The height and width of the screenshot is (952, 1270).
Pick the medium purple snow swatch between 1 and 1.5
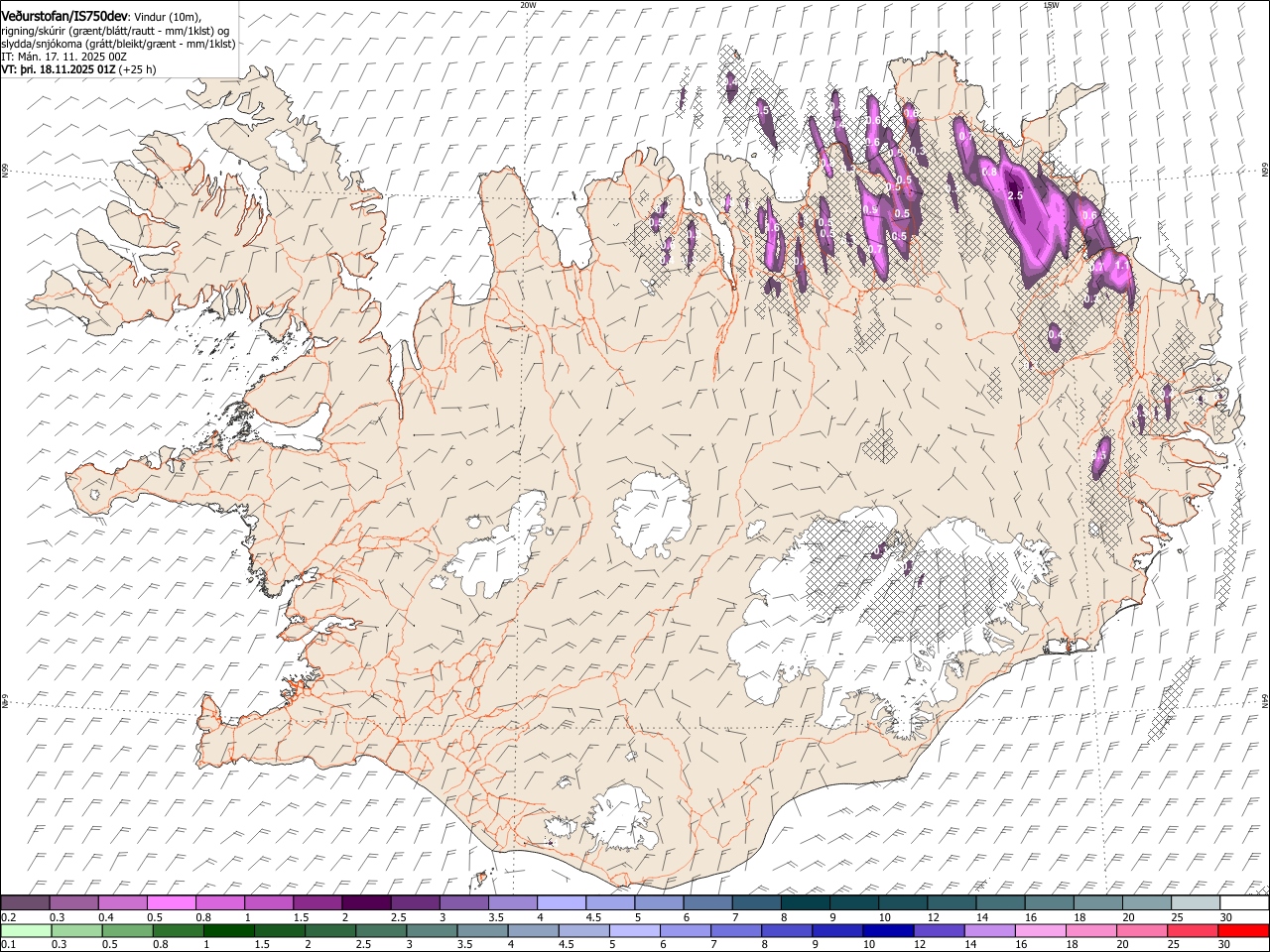click(x=268, y=903)
